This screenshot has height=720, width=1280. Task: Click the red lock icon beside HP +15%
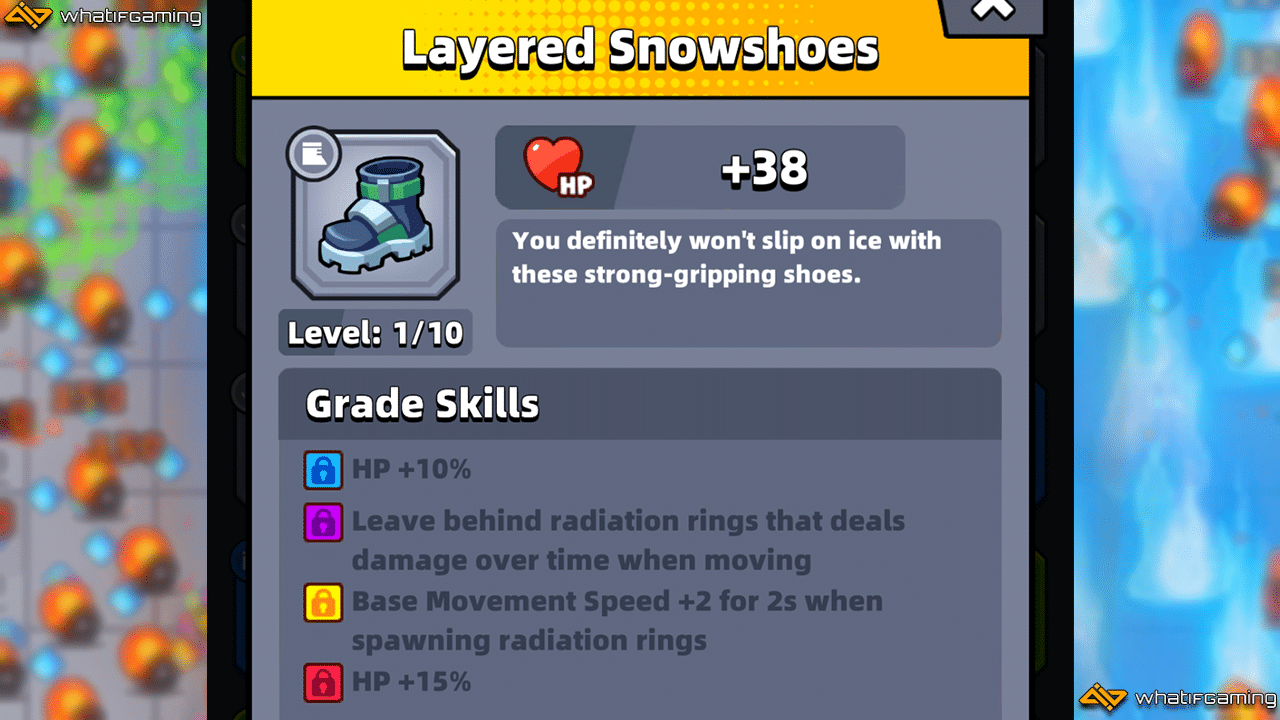click(x=323, y=683)
